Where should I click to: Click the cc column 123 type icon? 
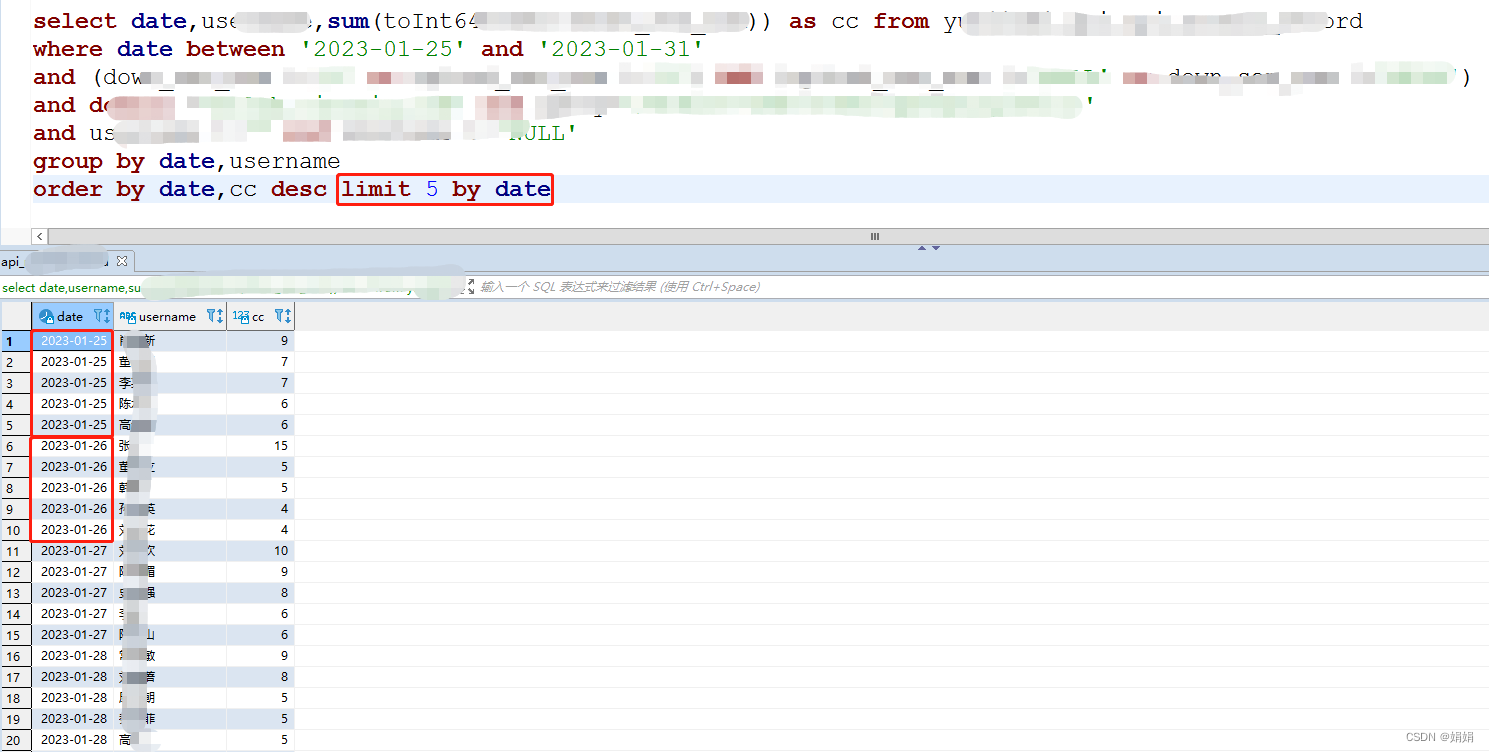point(240,316)
